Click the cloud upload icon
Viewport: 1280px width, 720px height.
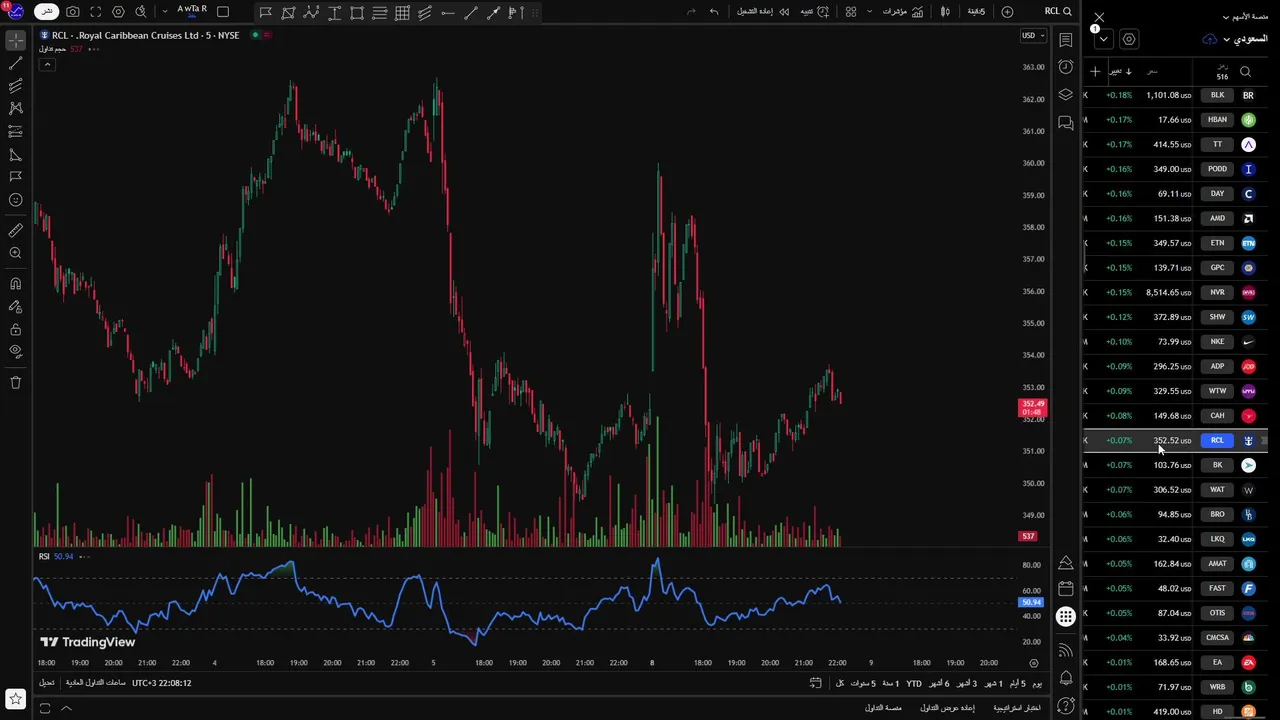pyautogui.click(x=1210, y=39)
